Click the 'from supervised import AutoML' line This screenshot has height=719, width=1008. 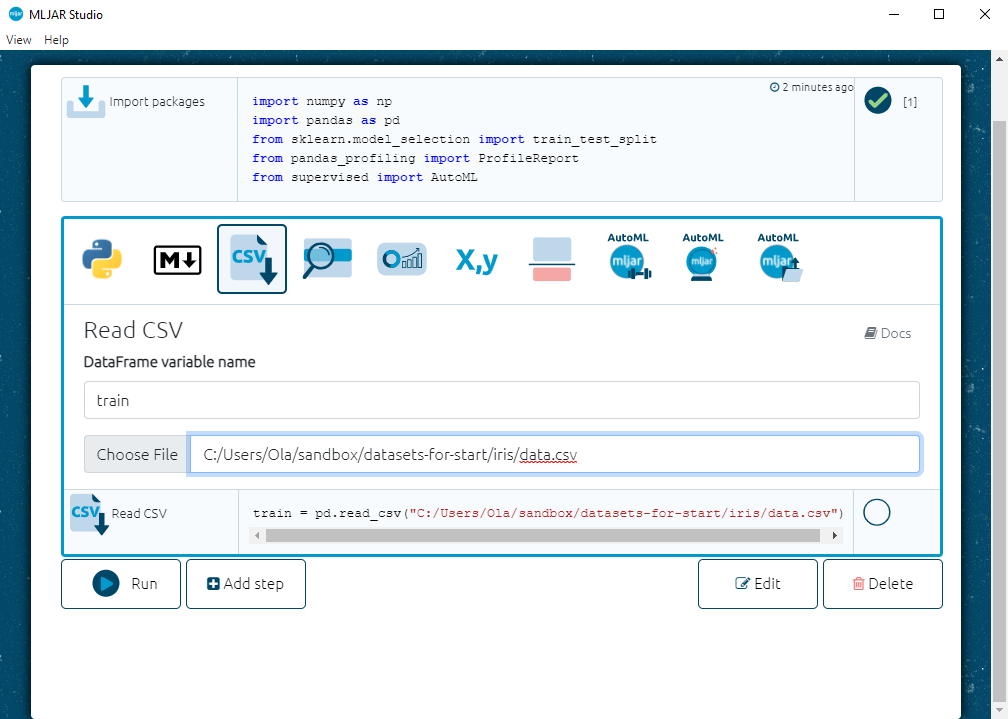point(364,177)
